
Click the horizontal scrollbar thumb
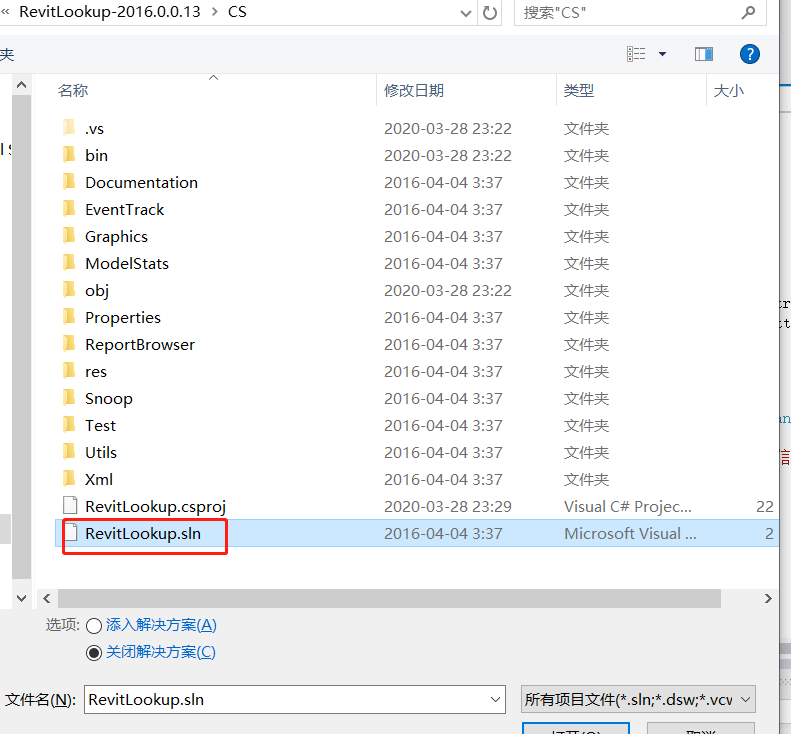coord(389,598)
